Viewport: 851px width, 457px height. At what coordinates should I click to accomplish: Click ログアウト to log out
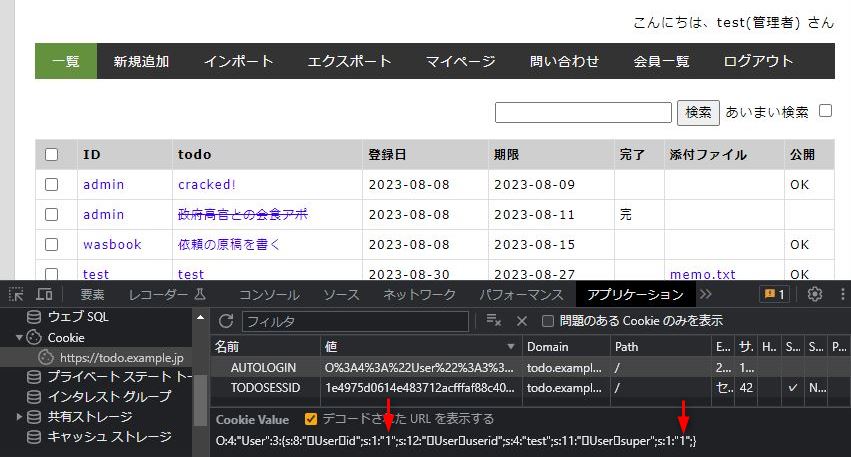pos(758,61)
